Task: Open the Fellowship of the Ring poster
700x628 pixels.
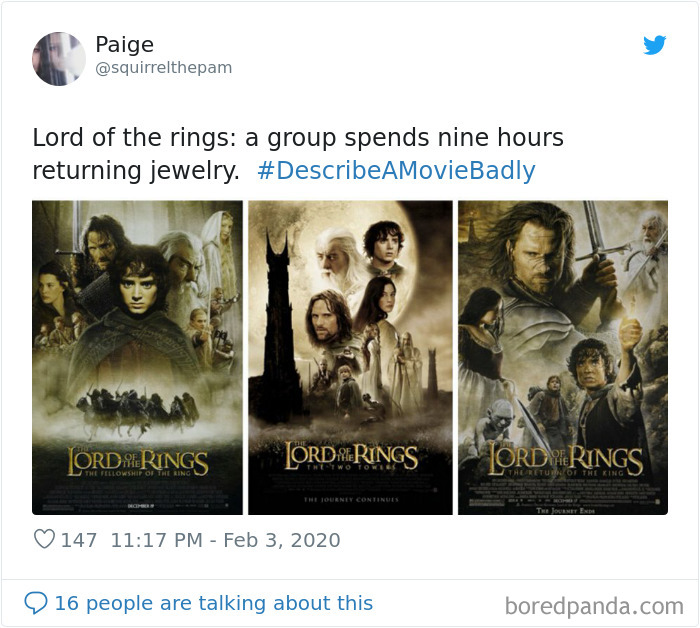Action: (x=138, y=358)
